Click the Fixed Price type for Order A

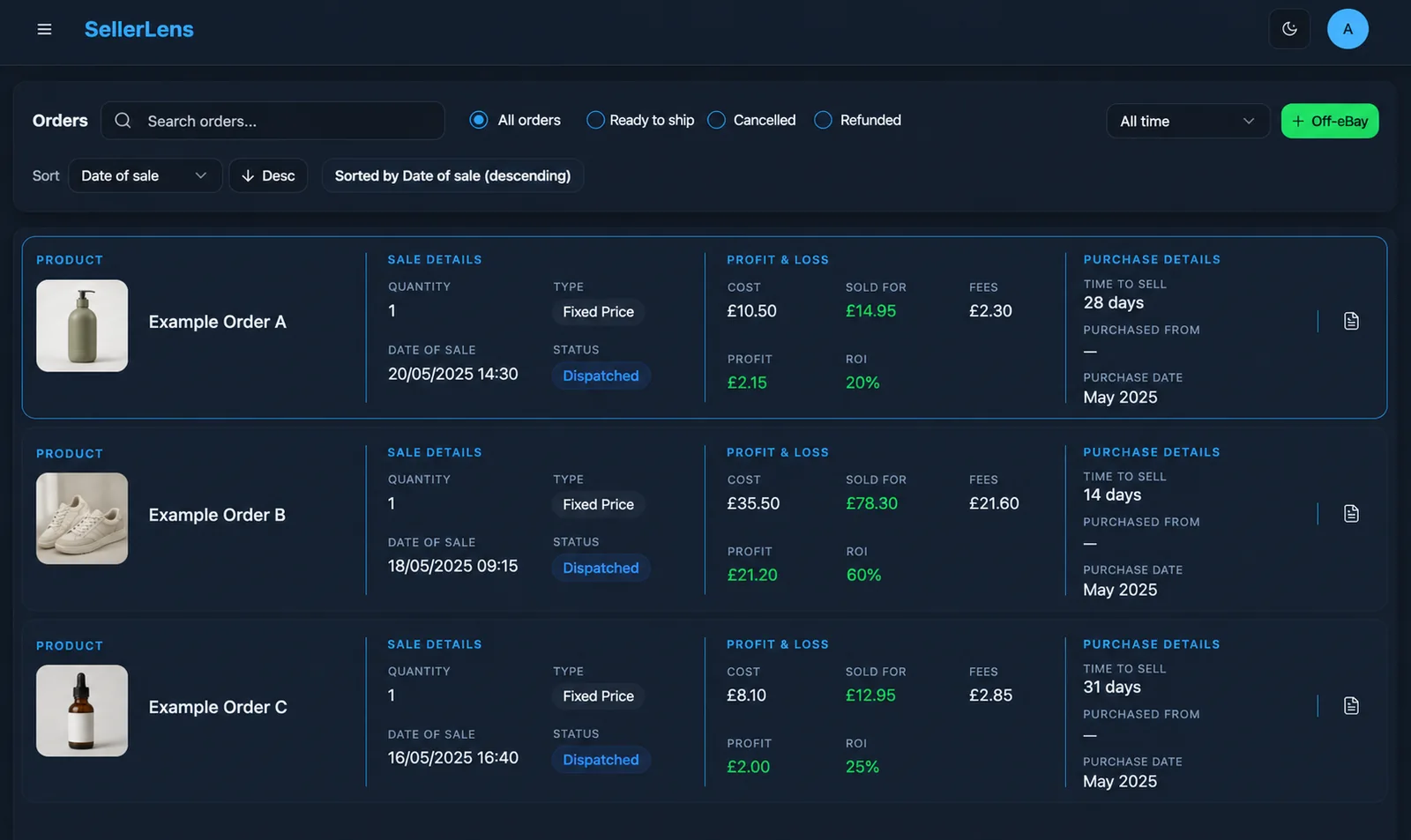(x=599, y=312)
